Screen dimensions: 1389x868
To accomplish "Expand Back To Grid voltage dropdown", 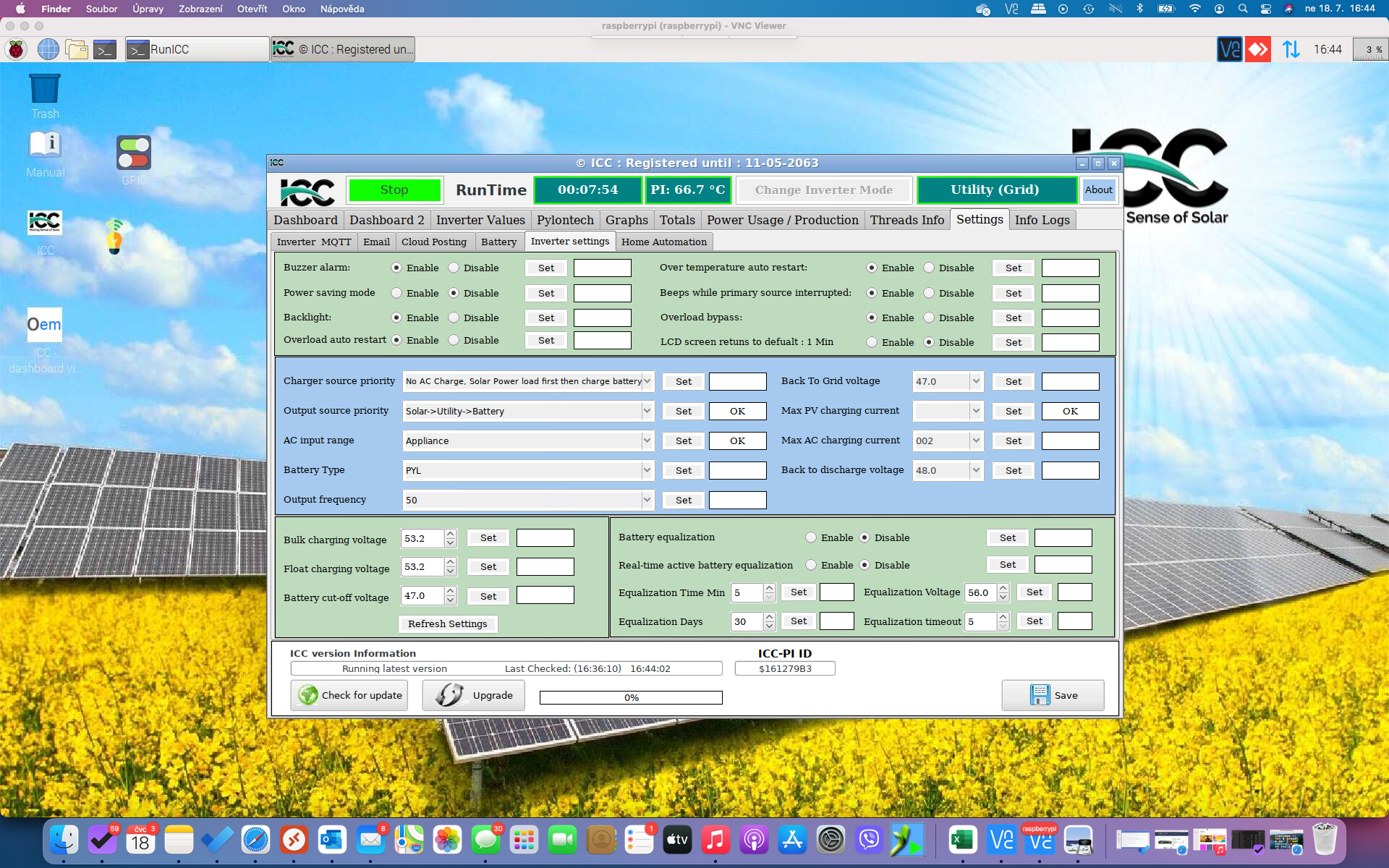I will (975, 381).
